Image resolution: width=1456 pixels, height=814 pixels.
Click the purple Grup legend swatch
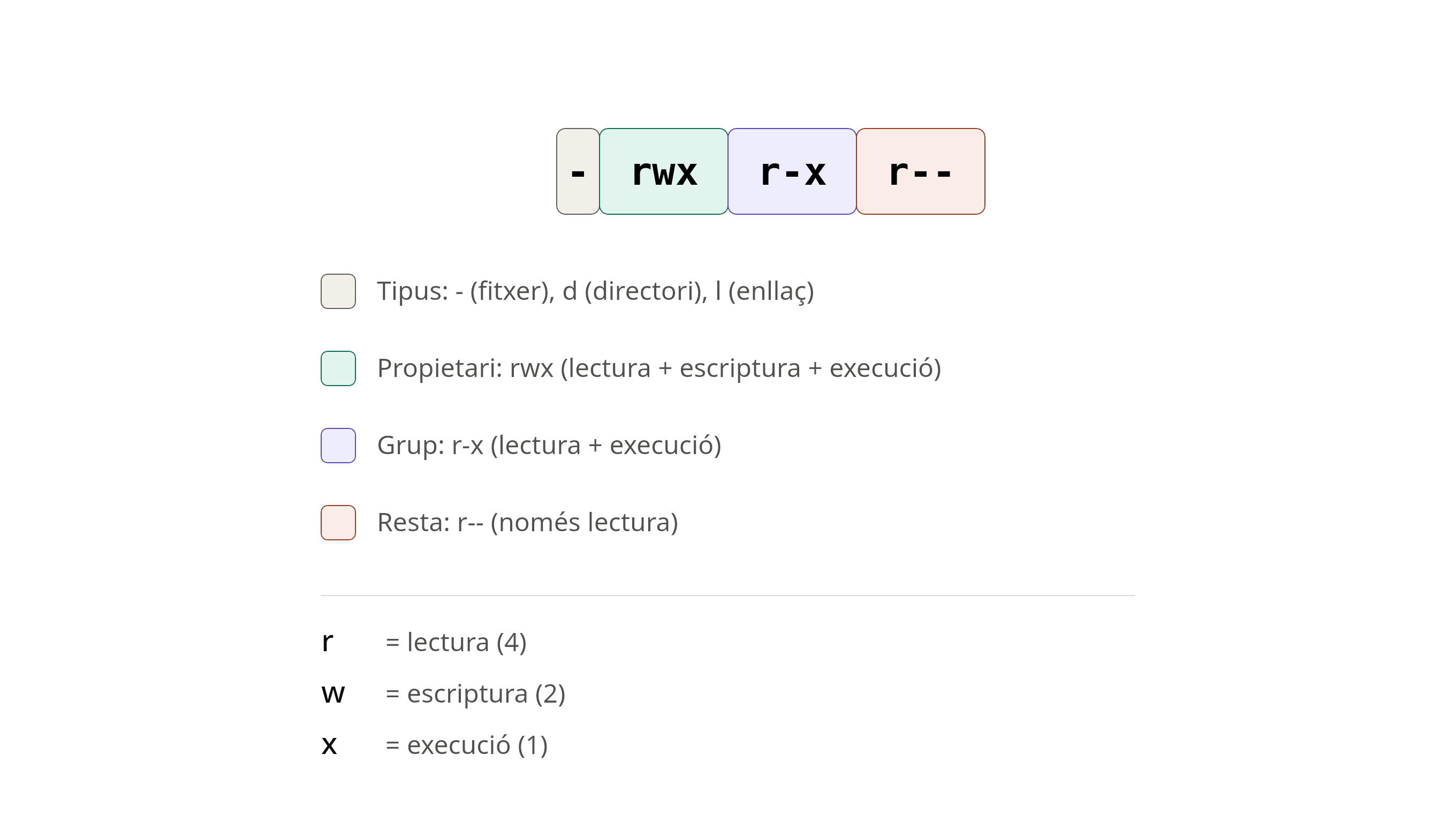coord(338,446)
